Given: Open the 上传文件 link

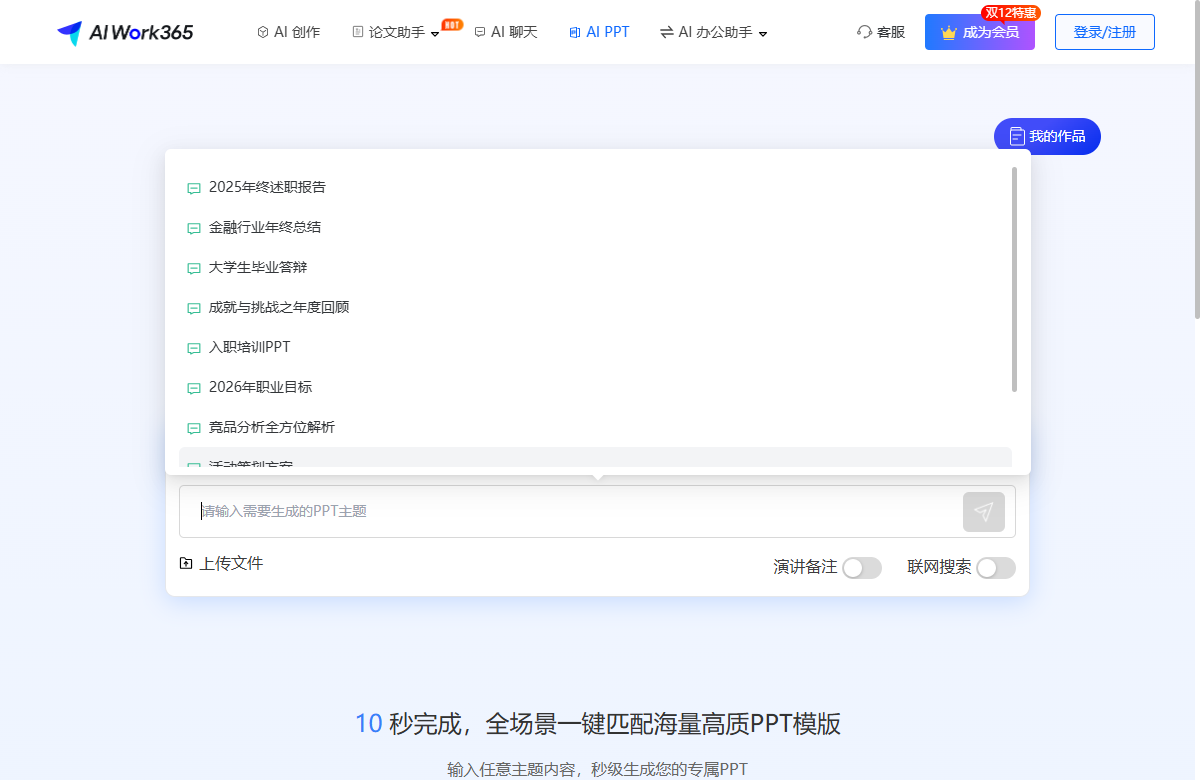Looking at the screenshot, I should [231, 563].
